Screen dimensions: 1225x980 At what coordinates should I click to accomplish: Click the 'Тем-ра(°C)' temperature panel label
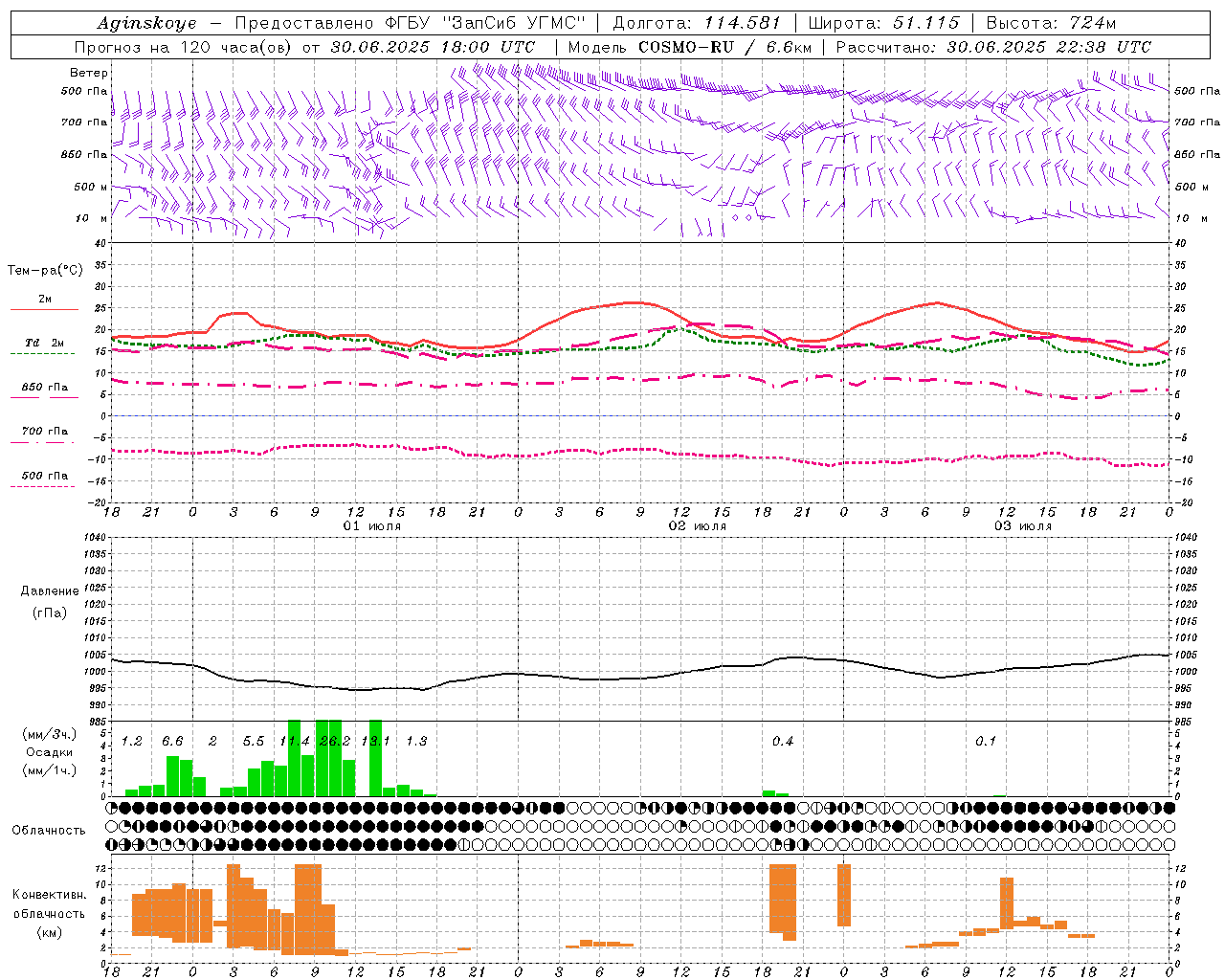point(45,271)
